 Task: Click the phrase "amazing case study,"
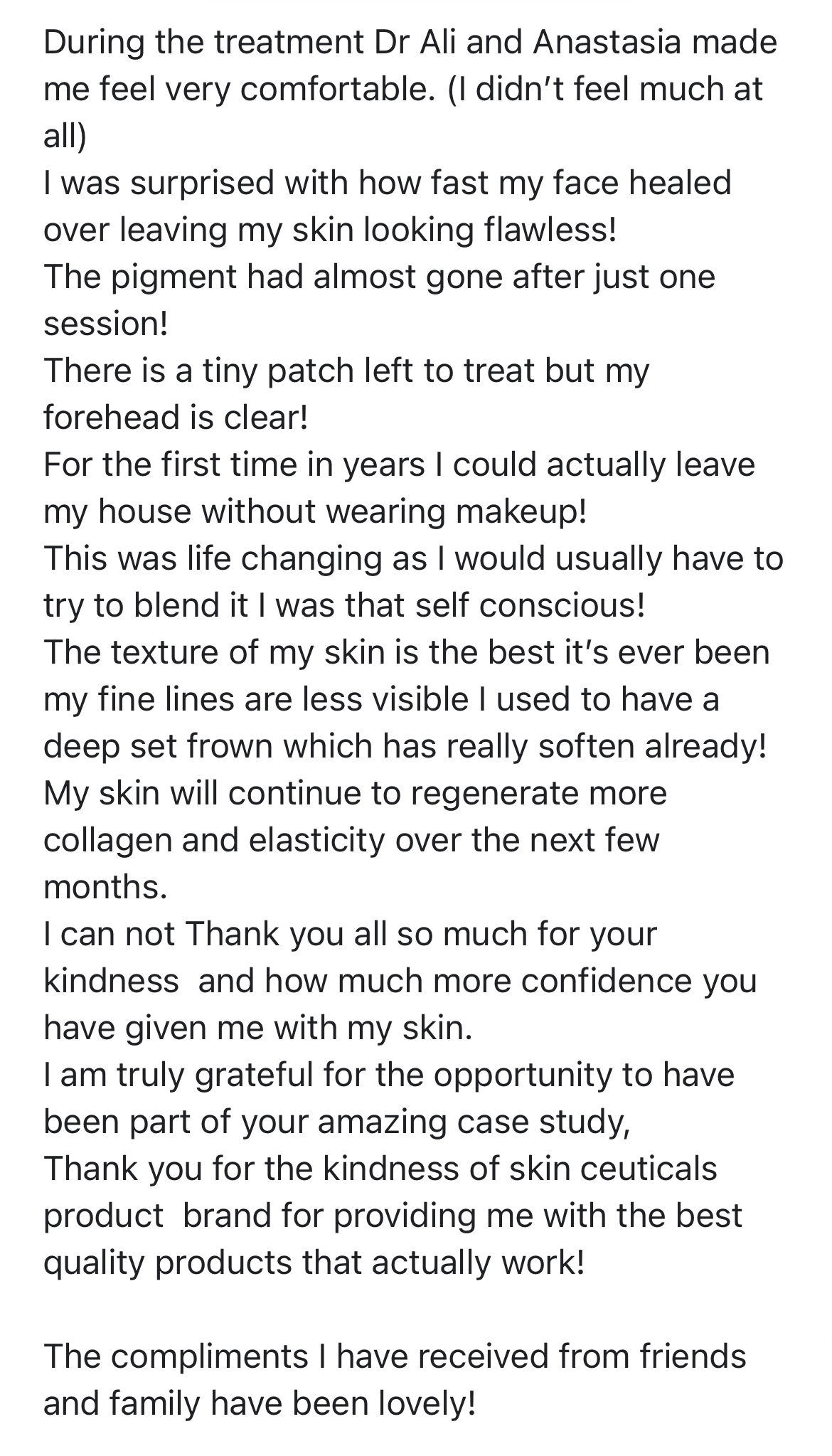(x=474, y=1122)
